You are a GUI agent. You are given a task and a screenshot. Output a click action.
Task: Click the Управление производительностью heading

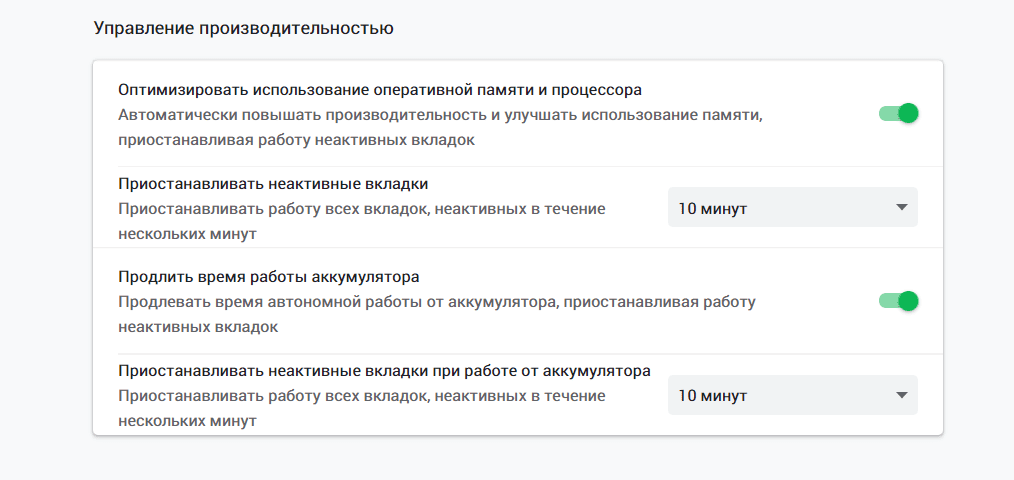tap(243, 28)
